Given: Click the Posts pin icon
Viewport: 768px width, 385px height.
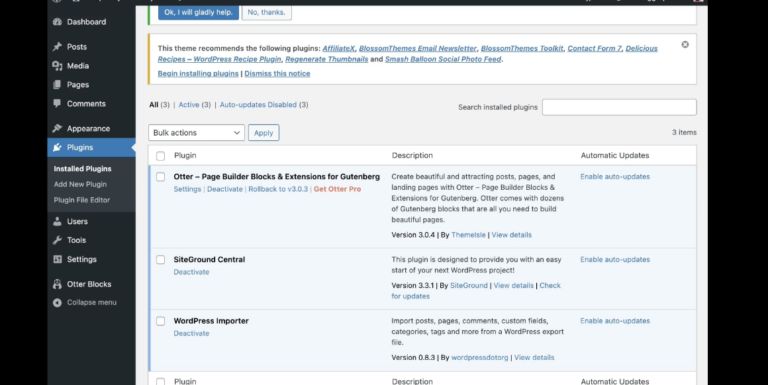Looking at the screenshot, I should click(57, 47).
